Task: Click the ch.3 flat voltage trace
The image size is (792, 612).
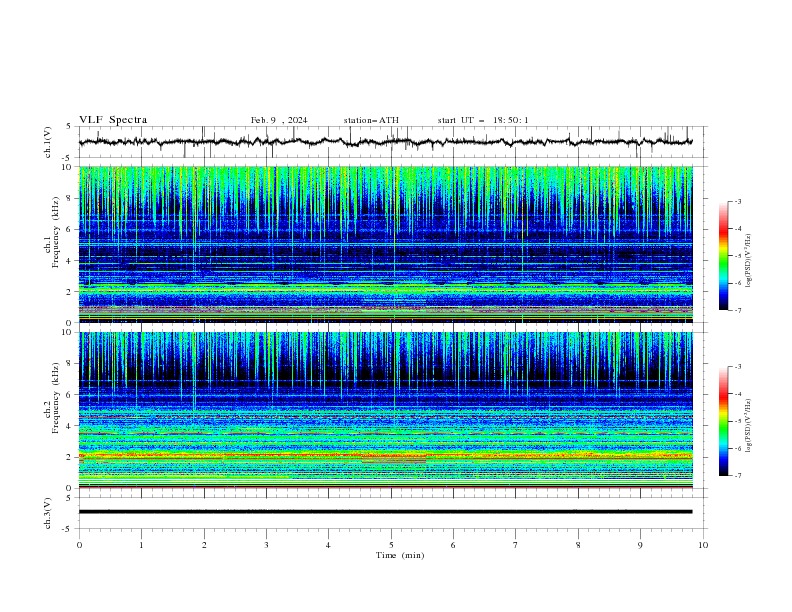Action: click(385, 512)
